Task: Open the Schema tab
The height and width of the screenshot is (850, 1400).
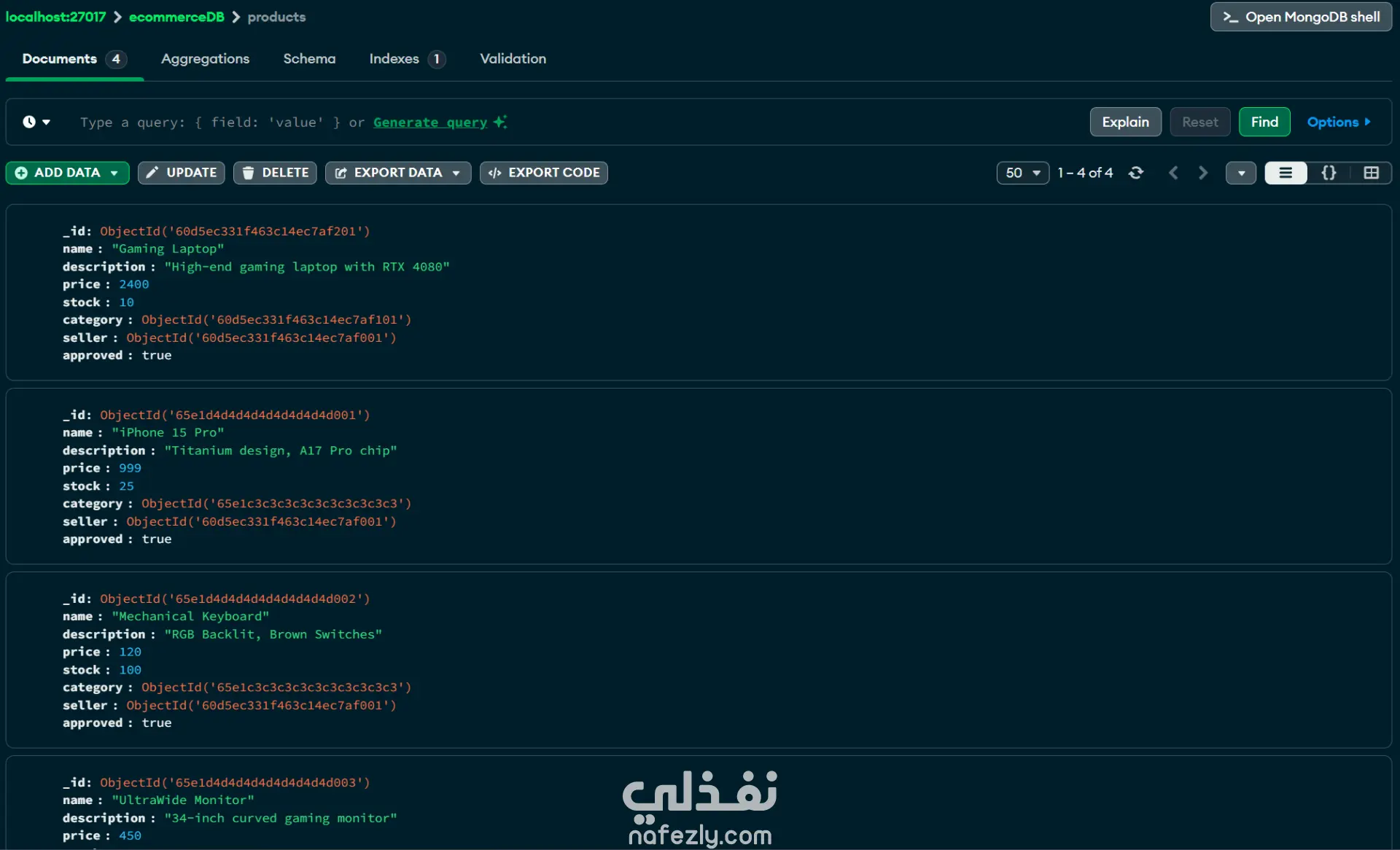Action: pyautogui.click(x=309, y=59)
